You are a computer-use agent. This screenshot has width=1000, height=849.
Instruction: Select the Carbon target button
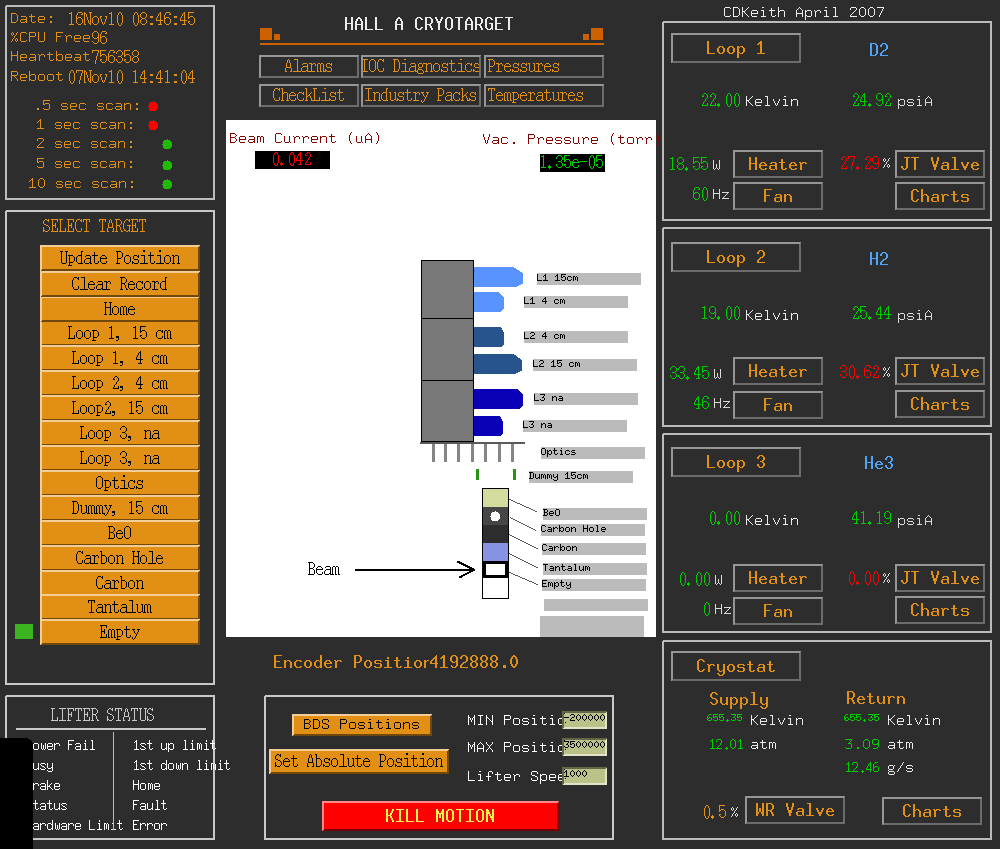pyautogui.click(x=120, y=583)
